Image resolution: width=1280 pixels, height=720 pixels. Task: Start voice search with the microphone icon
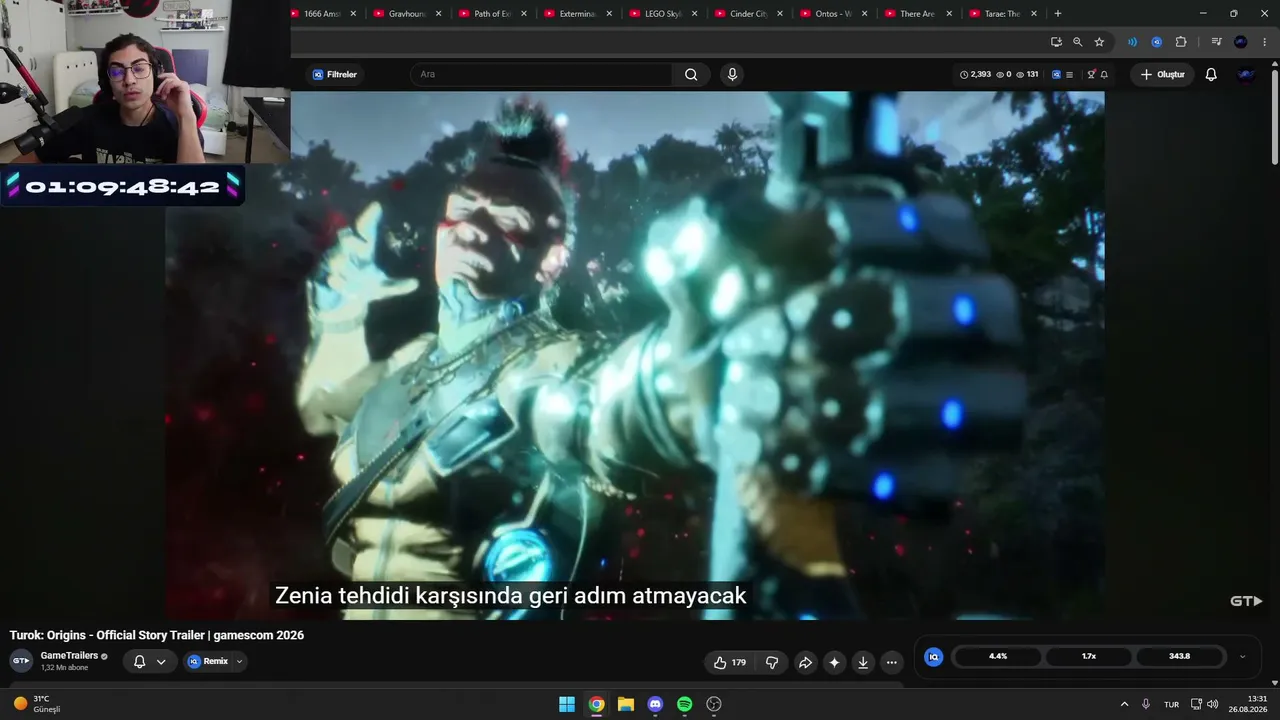(x=732, y=74)
